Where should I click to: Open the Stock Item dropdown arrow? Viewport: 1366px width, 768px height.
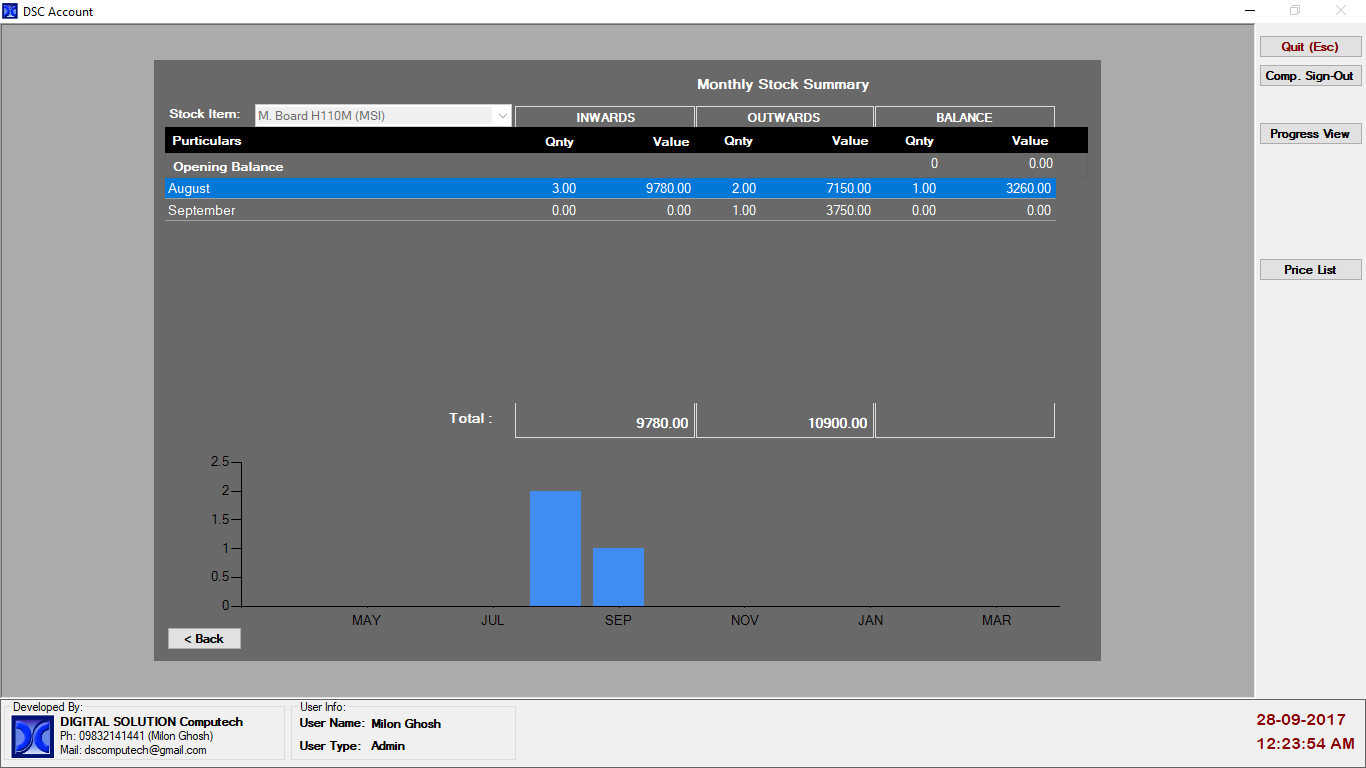tap(502, 116)
